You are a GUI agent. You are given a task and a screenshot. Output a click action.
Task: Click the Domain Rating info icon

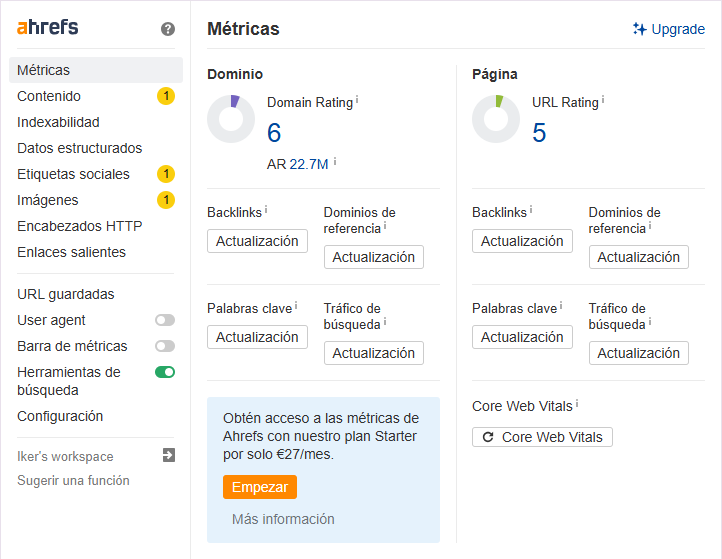357,99
